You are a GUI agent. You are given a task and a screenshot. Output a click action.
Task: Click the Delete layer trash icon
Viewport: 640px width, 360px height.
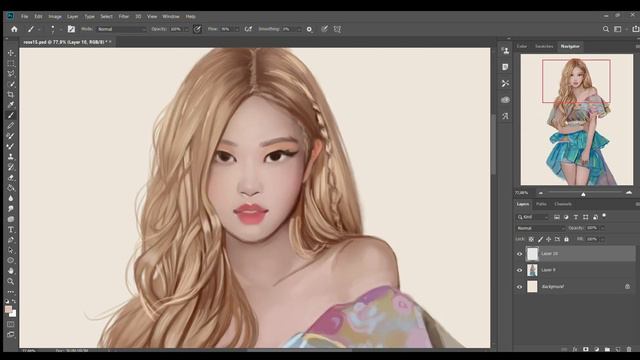[629, 349]
